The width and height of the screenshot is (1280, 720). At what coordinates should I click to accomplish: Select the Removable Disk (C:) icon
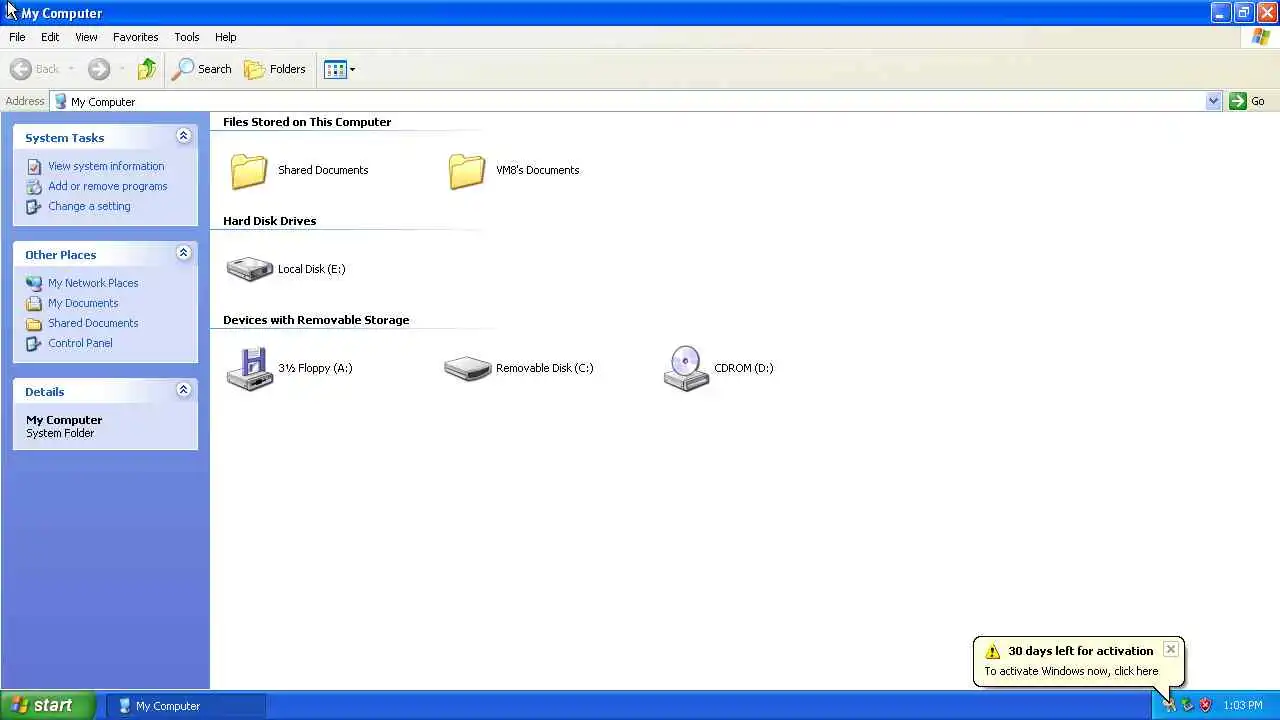tap(467, 368)
